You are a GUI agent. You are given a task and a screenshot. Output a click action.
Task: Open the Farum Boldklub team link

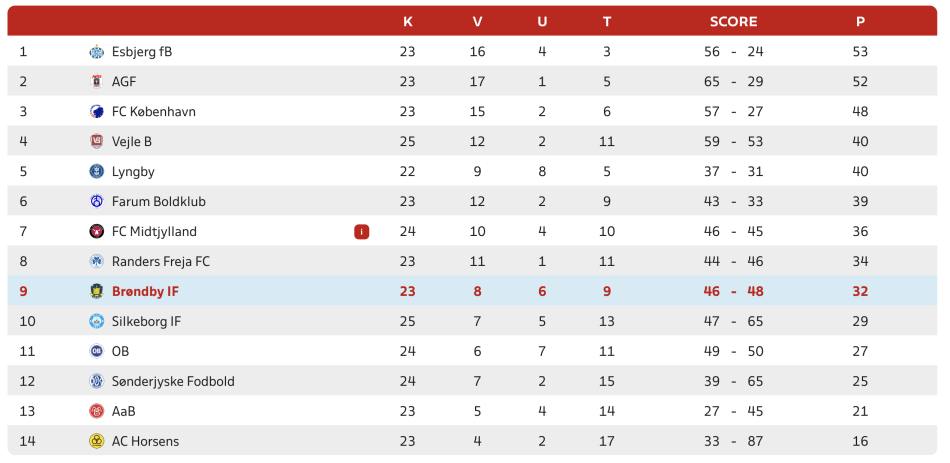[x=159, y=202]
